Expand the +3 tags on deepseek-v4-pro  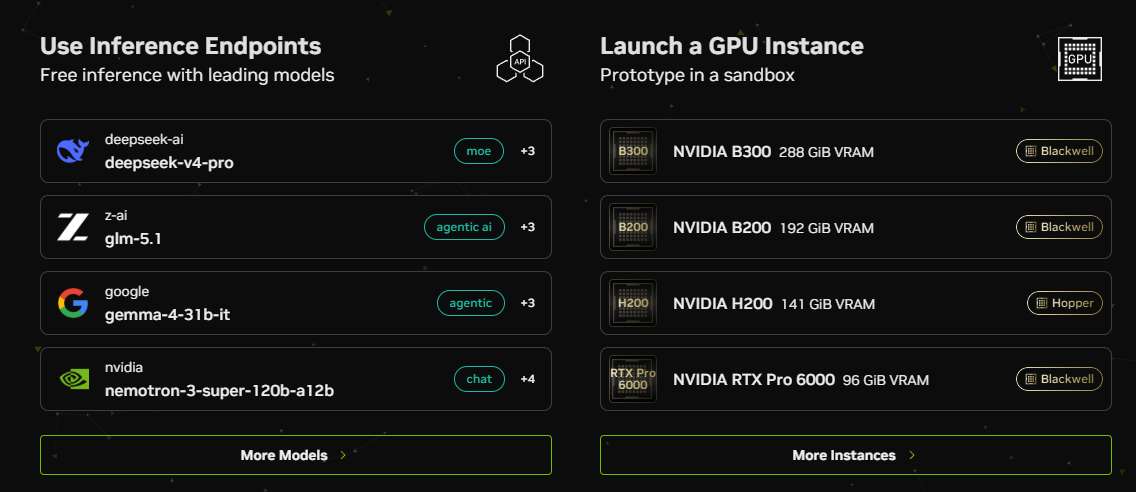click(x=528, y=151)
